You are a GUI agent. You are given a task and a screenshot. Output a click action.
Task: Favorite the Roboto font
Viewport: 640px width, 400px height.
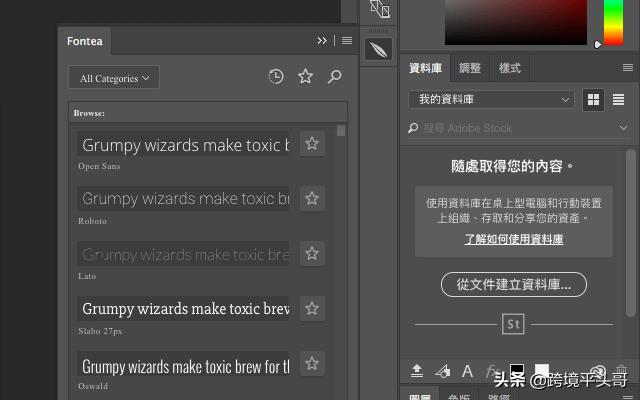point(312,198)
